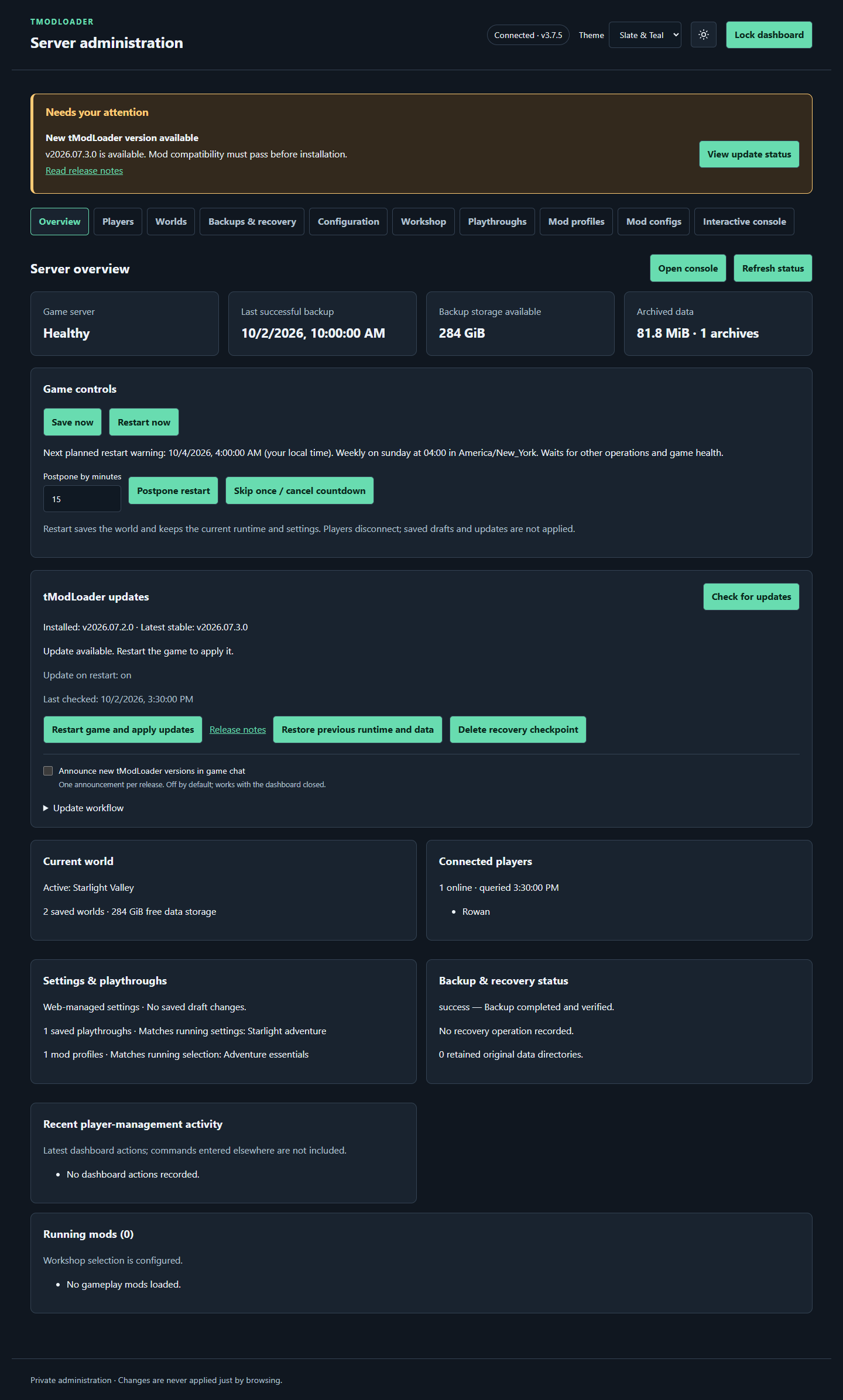Open the Worlds tab

(171, 221)
